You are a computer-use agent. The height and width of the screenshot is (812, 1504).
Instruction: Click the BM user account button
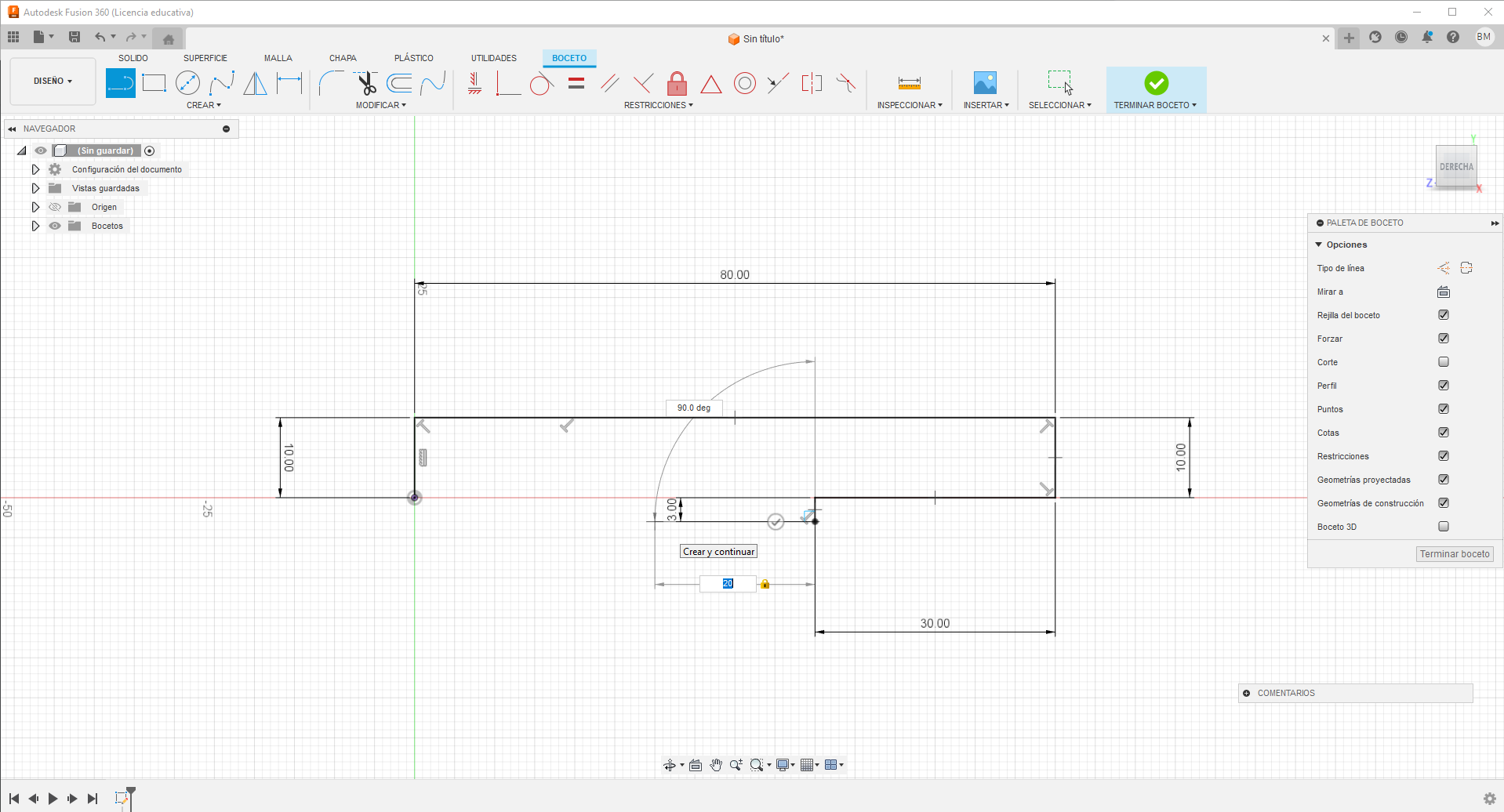click(1484, 37)
